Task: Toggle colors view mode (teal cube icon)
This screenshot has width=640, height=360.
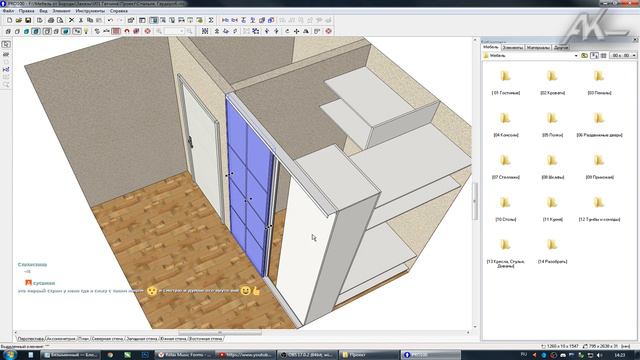Action: click(x=26, y=31)
